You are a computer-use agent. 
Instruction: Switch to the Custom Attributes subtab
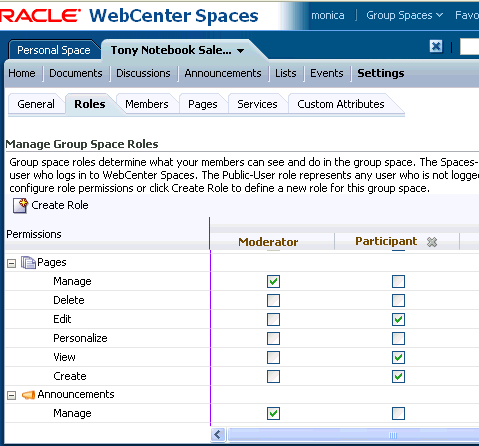click(x=341, y=104)
